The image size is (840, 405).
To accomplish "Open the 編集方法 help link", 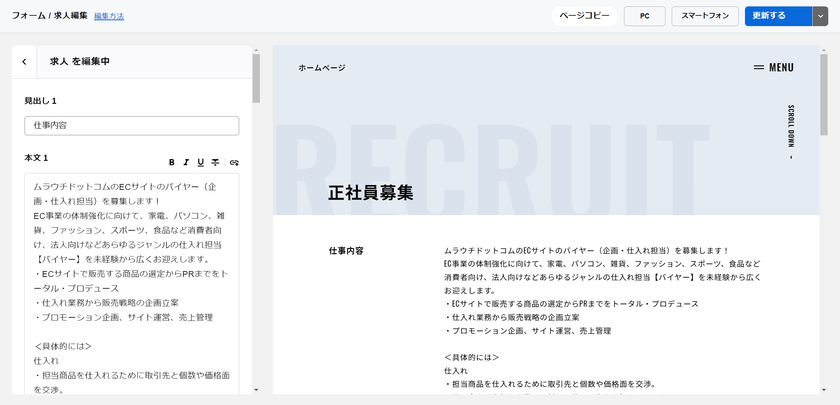I will coord(109,17).
